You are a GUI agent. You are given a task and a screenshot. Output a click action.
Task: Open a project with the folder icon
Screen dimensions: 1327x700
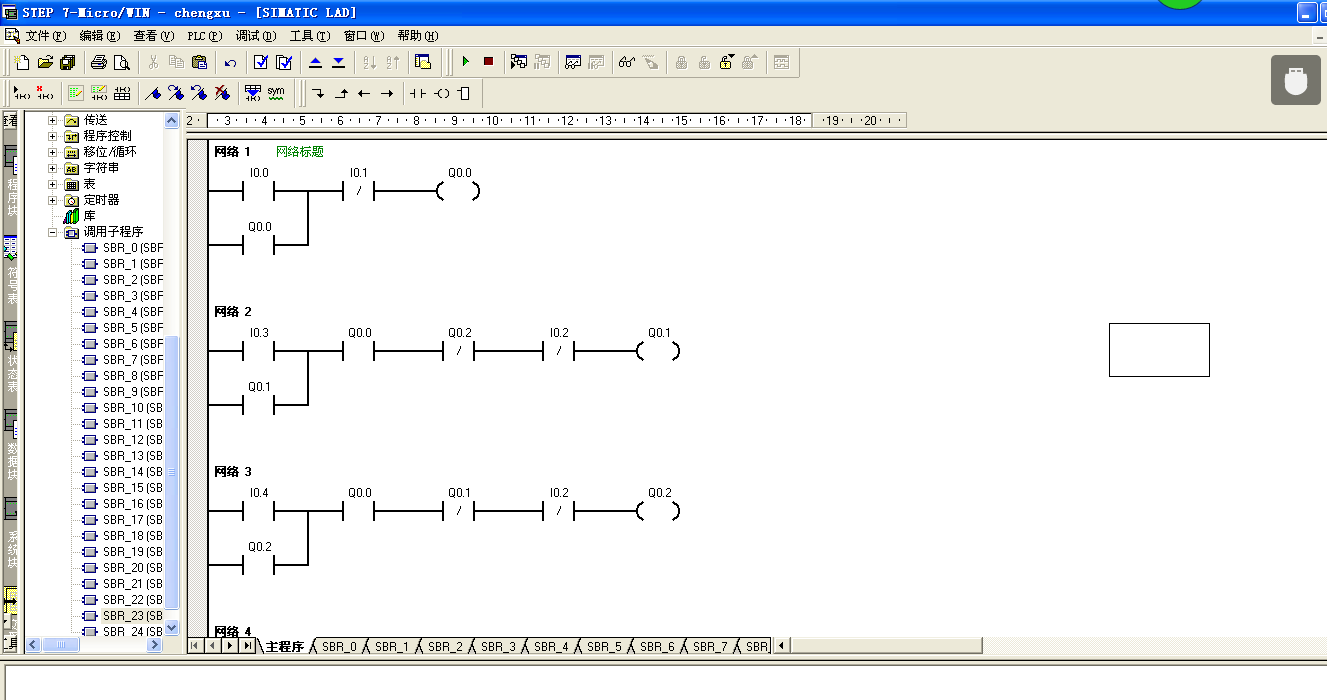[45, 62]
